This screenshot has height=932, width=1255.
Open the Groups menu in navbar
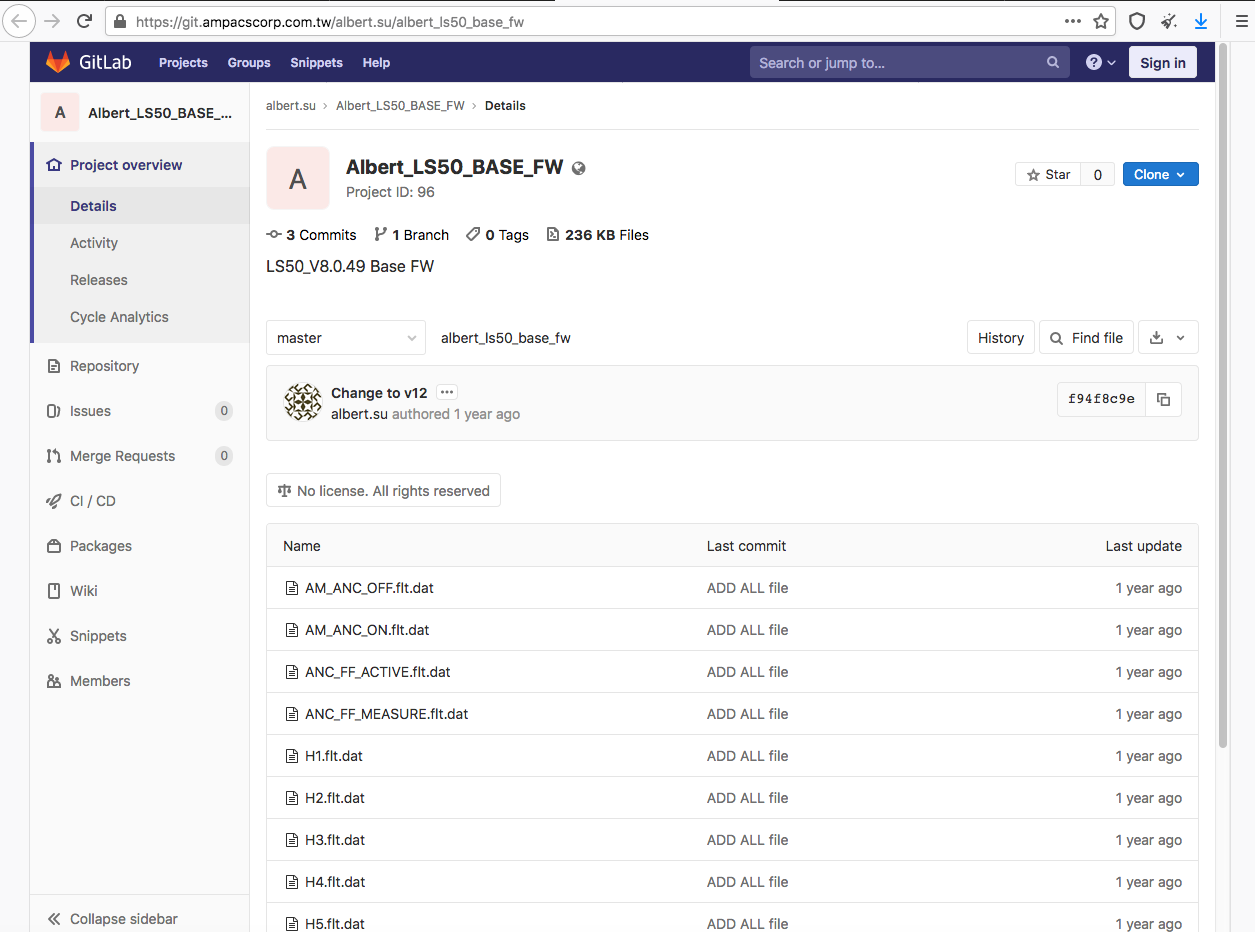click(249, 62)
